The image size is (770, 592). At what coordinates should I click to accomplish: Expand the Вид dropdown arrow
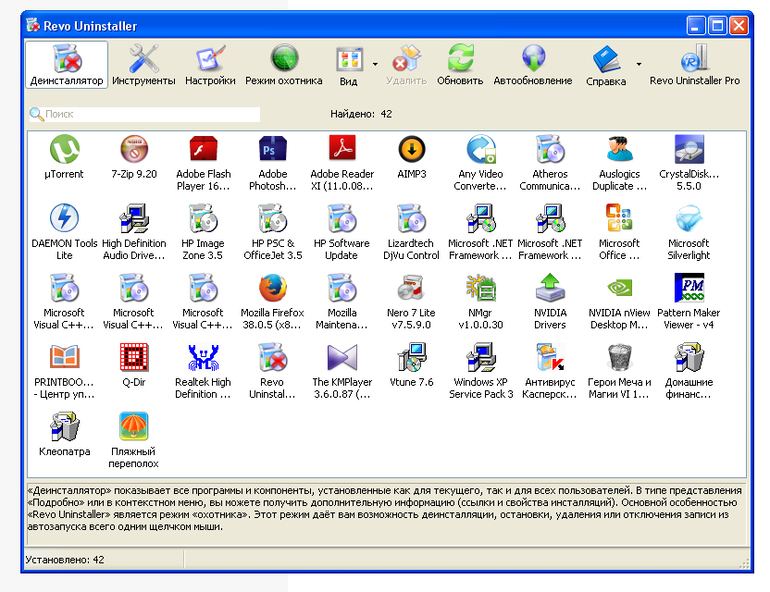click(375, 64)
